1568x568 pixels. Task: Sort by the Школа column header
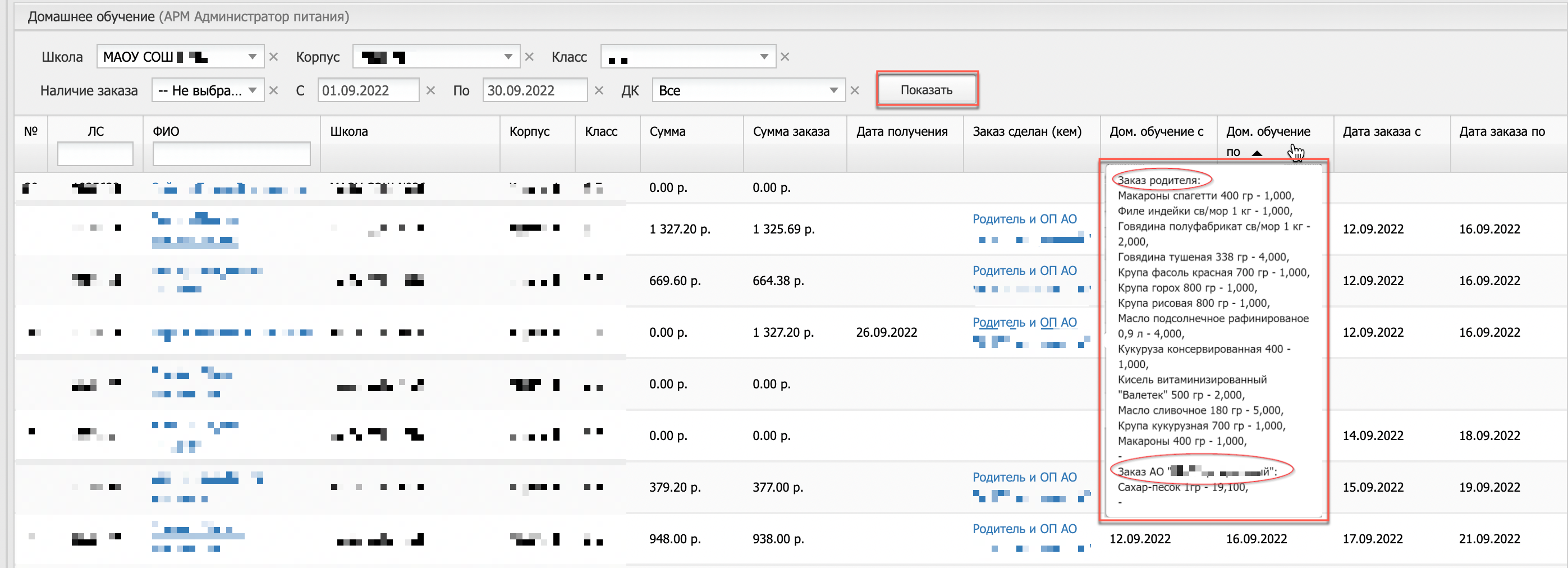pos(349,131)
